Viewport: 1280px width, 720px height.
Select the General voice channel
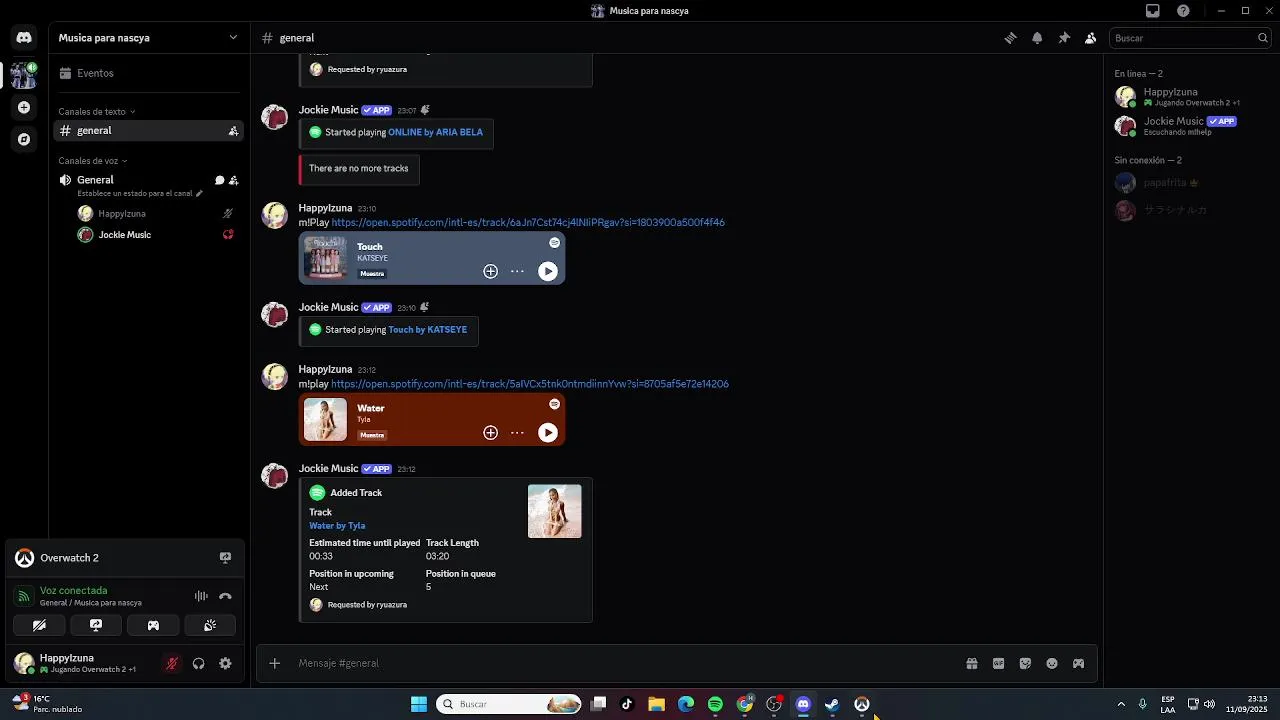[x=96, y=180]
